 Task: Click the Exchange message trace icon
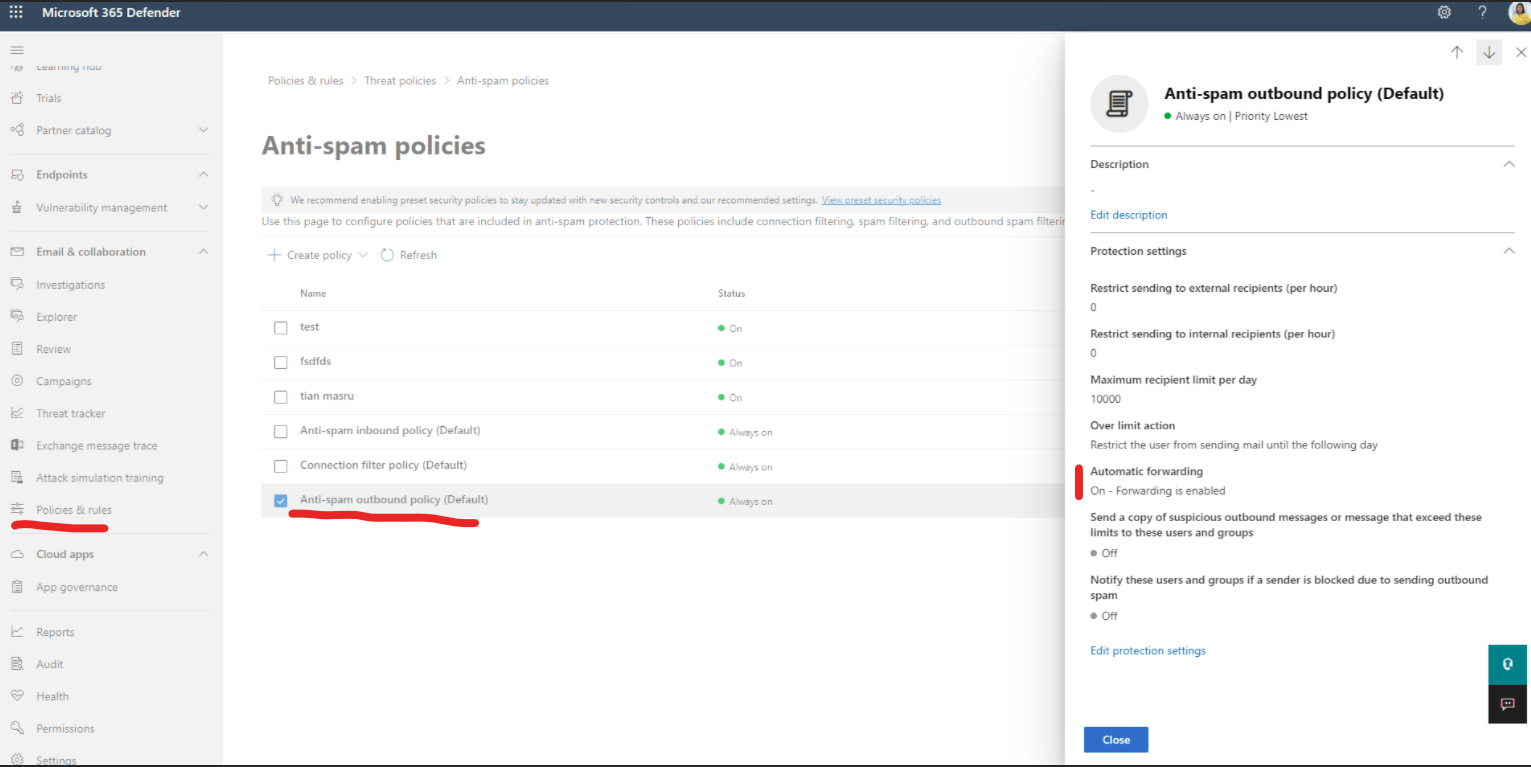pyautogui.click(x=17, y=445)
